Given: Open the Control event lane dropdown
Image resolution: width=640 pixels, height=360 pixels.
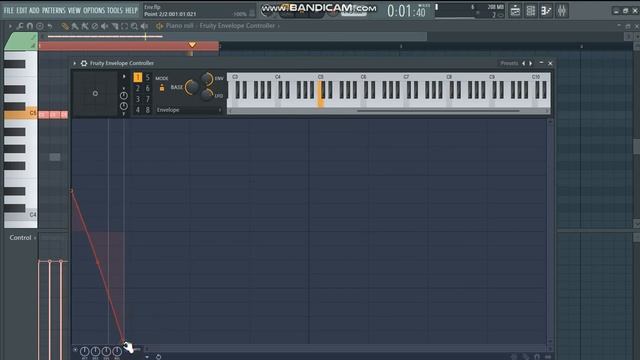Looking at the screenshot, I should coord(23,238).
